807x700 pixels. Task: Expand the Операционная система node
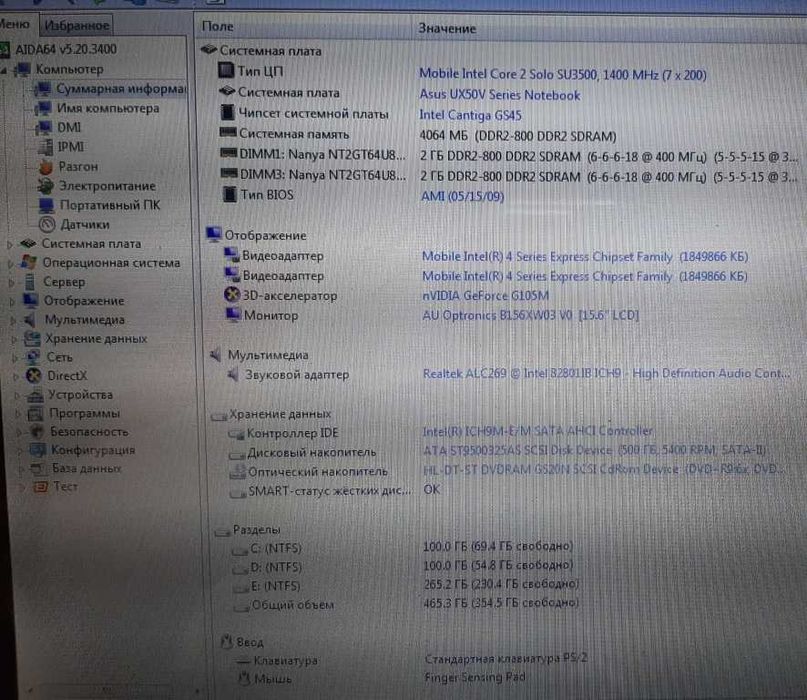tap(10, 264)
